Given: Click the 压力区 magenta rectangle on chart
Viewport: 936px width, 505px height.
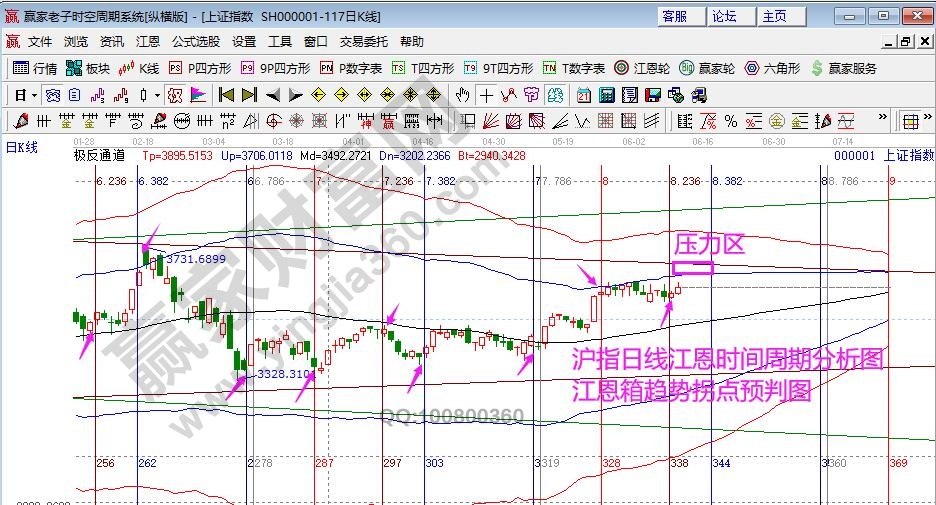Looking at the screenshot, I should tap(693, 267).
